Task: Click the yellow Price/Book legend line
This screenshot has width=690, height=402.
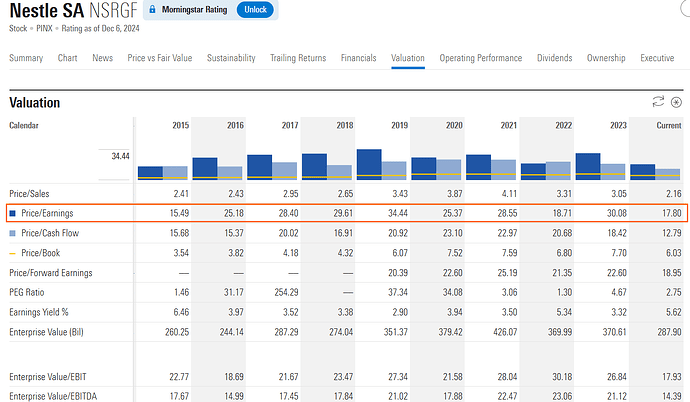Action: pos(13,252)
